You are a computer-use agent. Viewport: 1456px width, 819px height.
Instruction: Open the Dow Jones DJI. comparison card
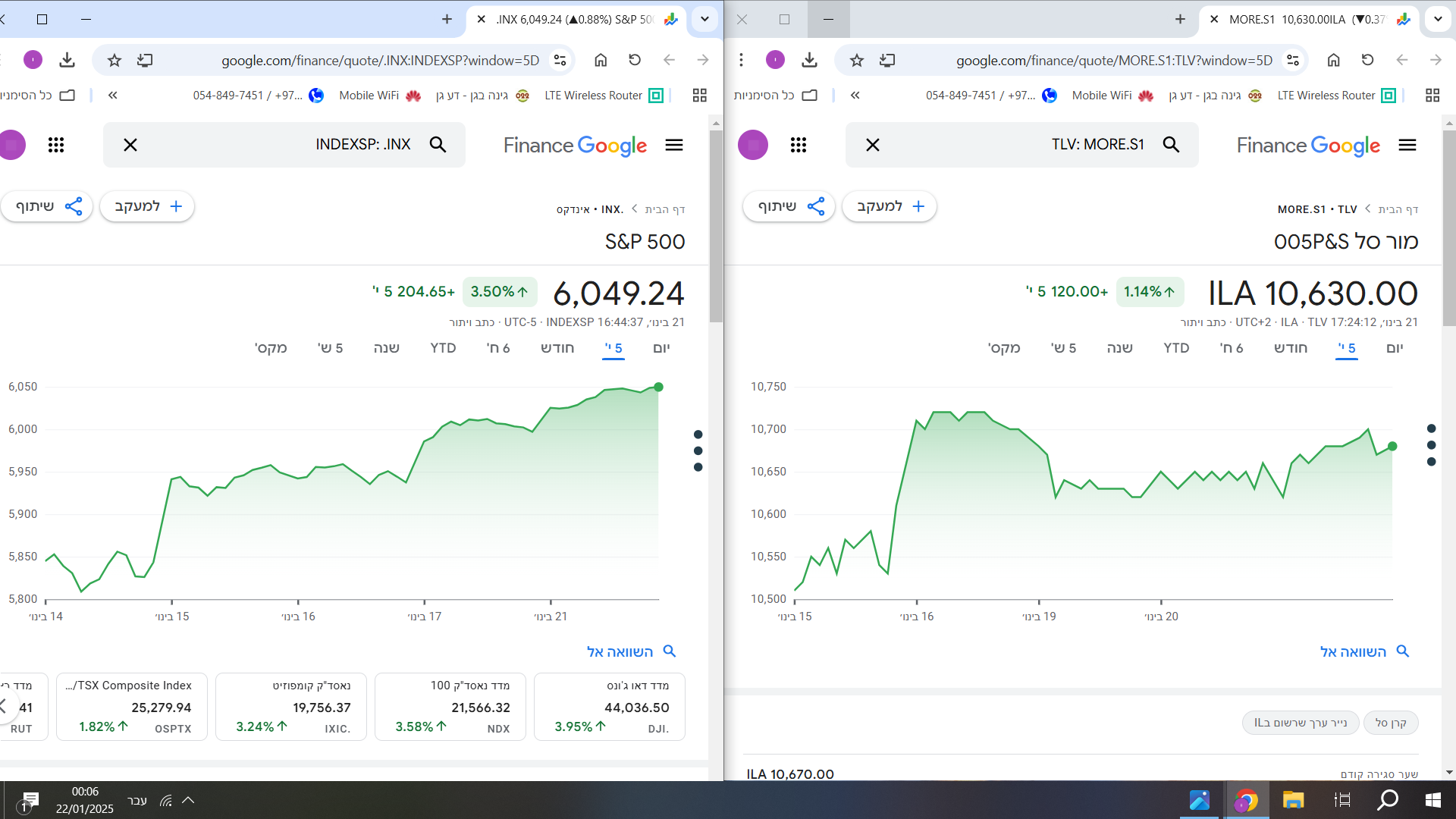tap(610, 707)
